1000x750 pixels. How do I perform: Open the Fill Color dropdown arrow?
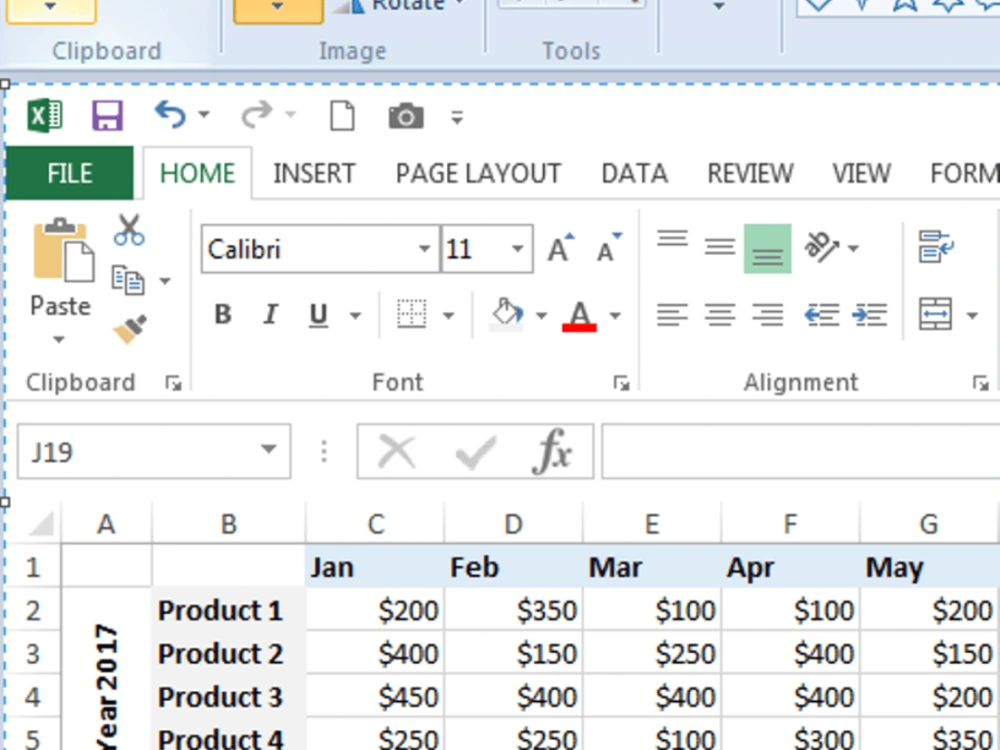pos(541,313)
